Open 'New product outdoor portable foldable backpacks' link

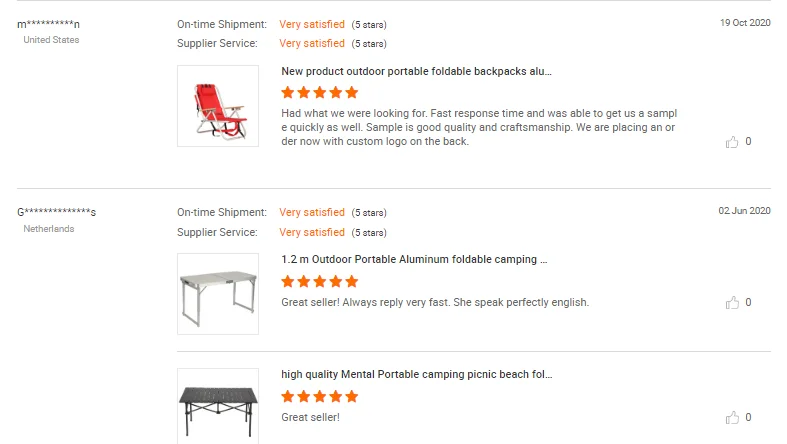[416, 71]
